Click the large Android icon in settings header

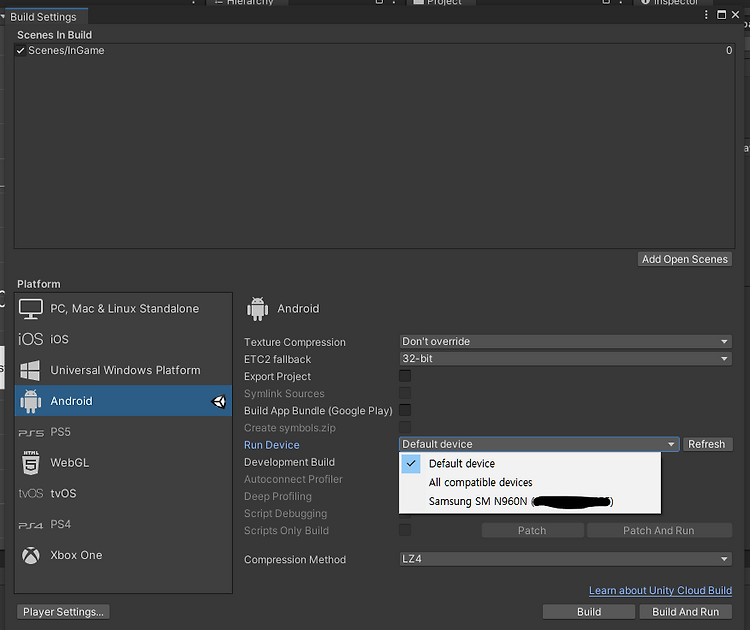click(x=257, y=309)
